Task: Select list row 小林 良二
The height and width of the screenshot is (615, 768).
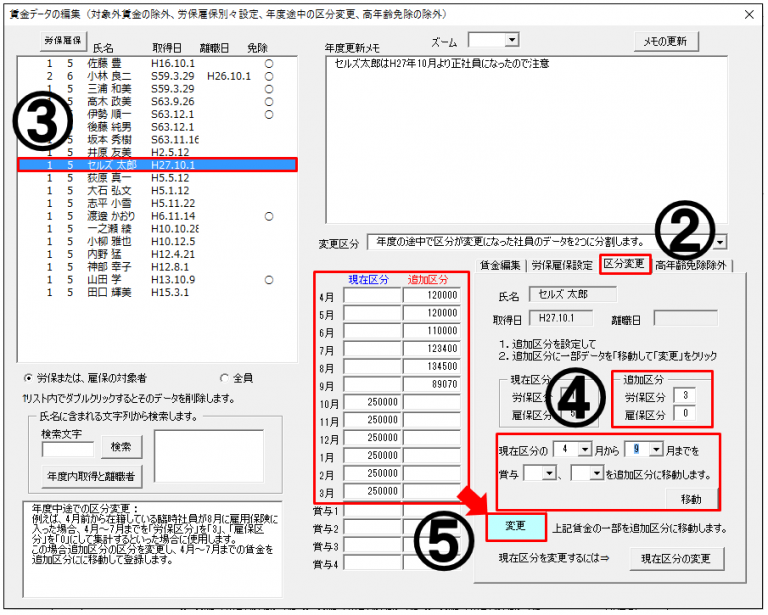Action: click(157, 76)
